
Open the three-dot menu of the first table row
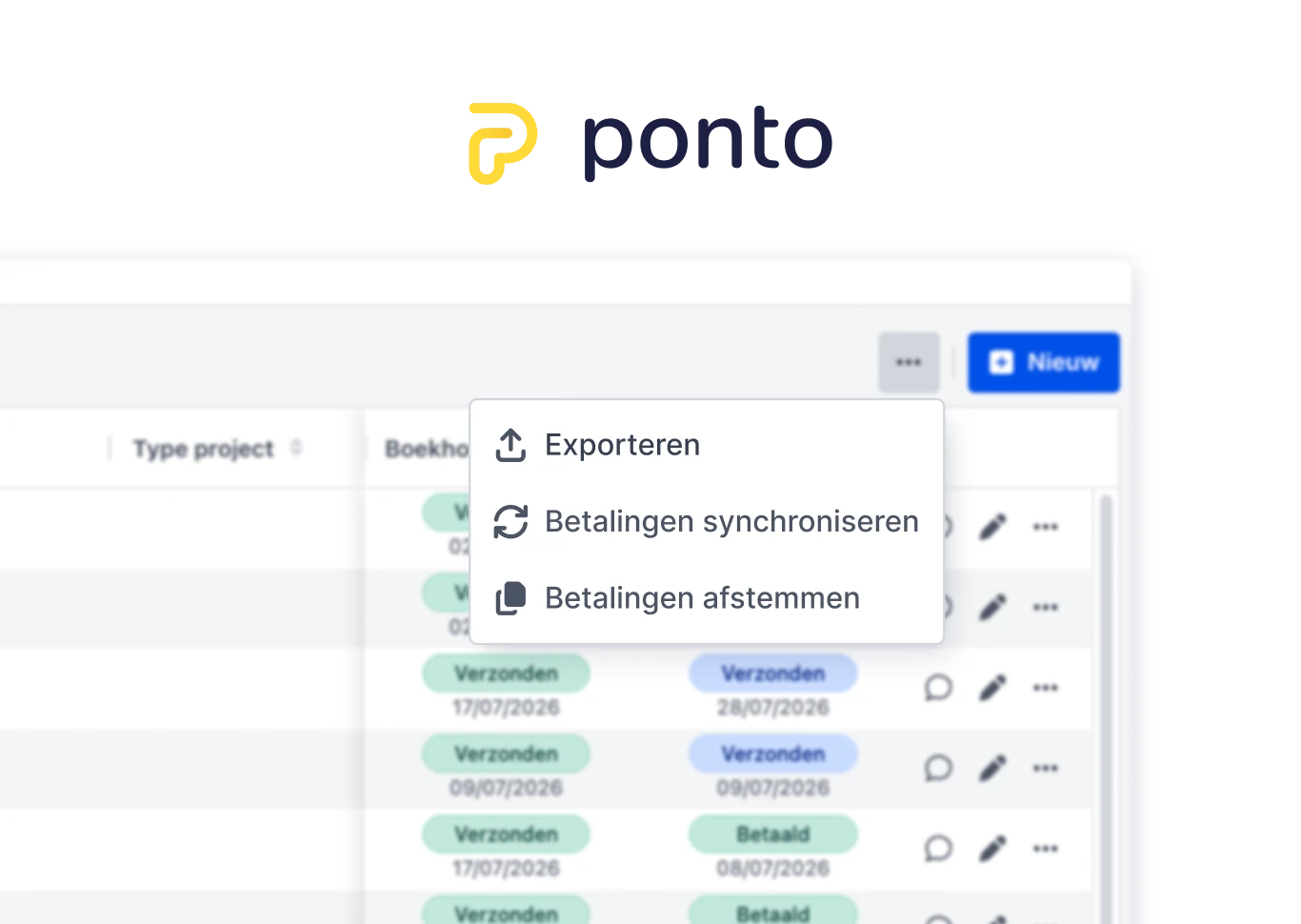1046,527
